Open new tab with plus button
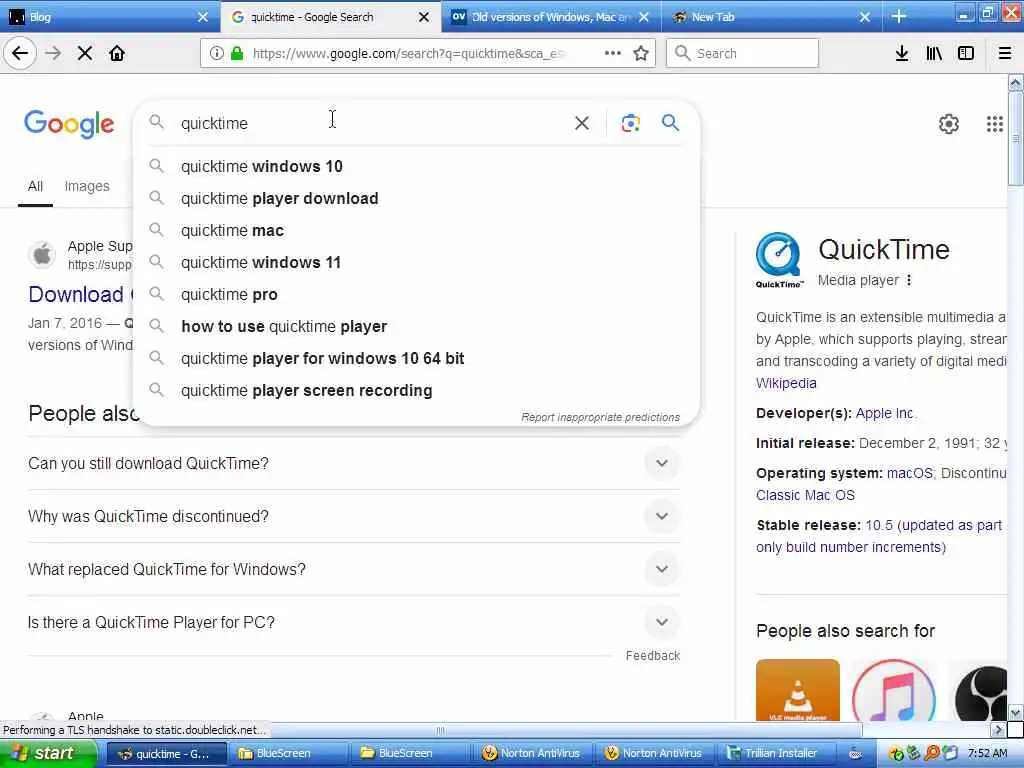Image resolution: width=1024 pixels, height=768 pixels. [x=899, y=16]
